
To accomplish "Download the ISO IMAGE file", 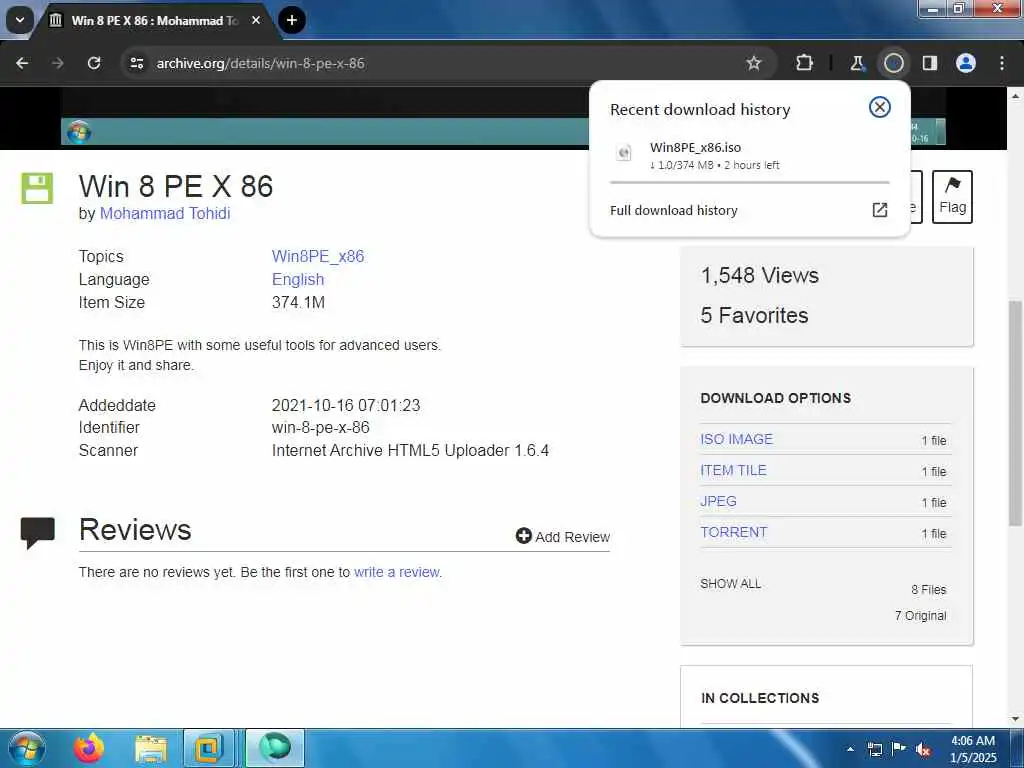I will click(x=736, y=439).
